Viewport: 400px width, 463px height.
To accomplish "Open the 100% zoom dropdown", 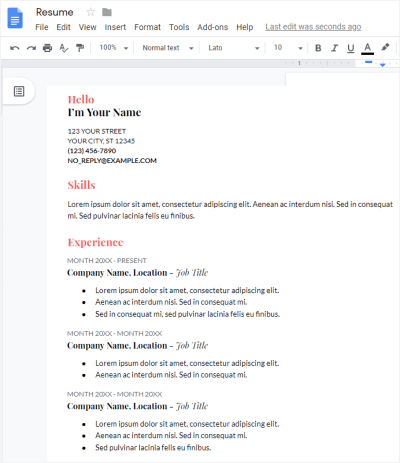I will coord(113,48).
